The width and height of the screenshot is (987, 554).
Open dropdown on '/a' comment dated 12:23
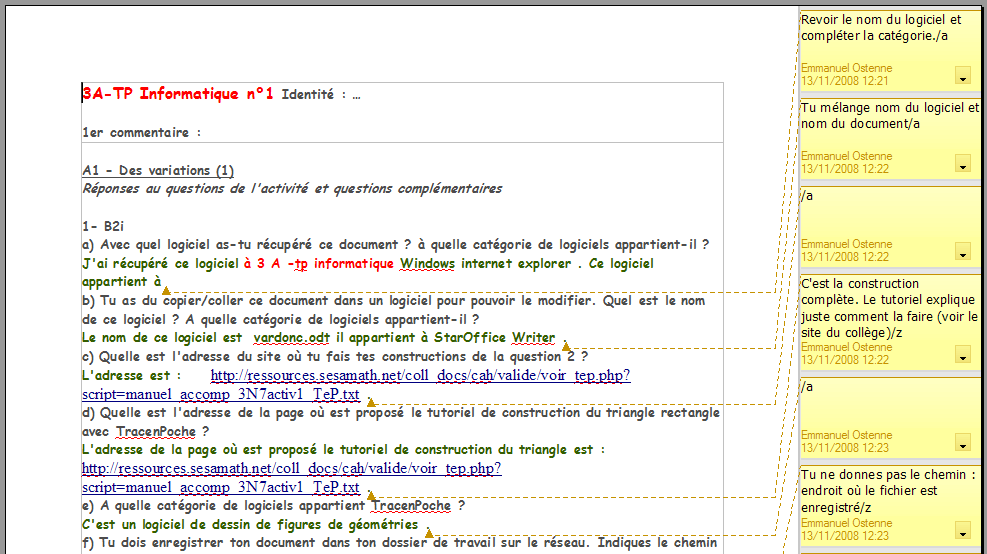[962, 443]
